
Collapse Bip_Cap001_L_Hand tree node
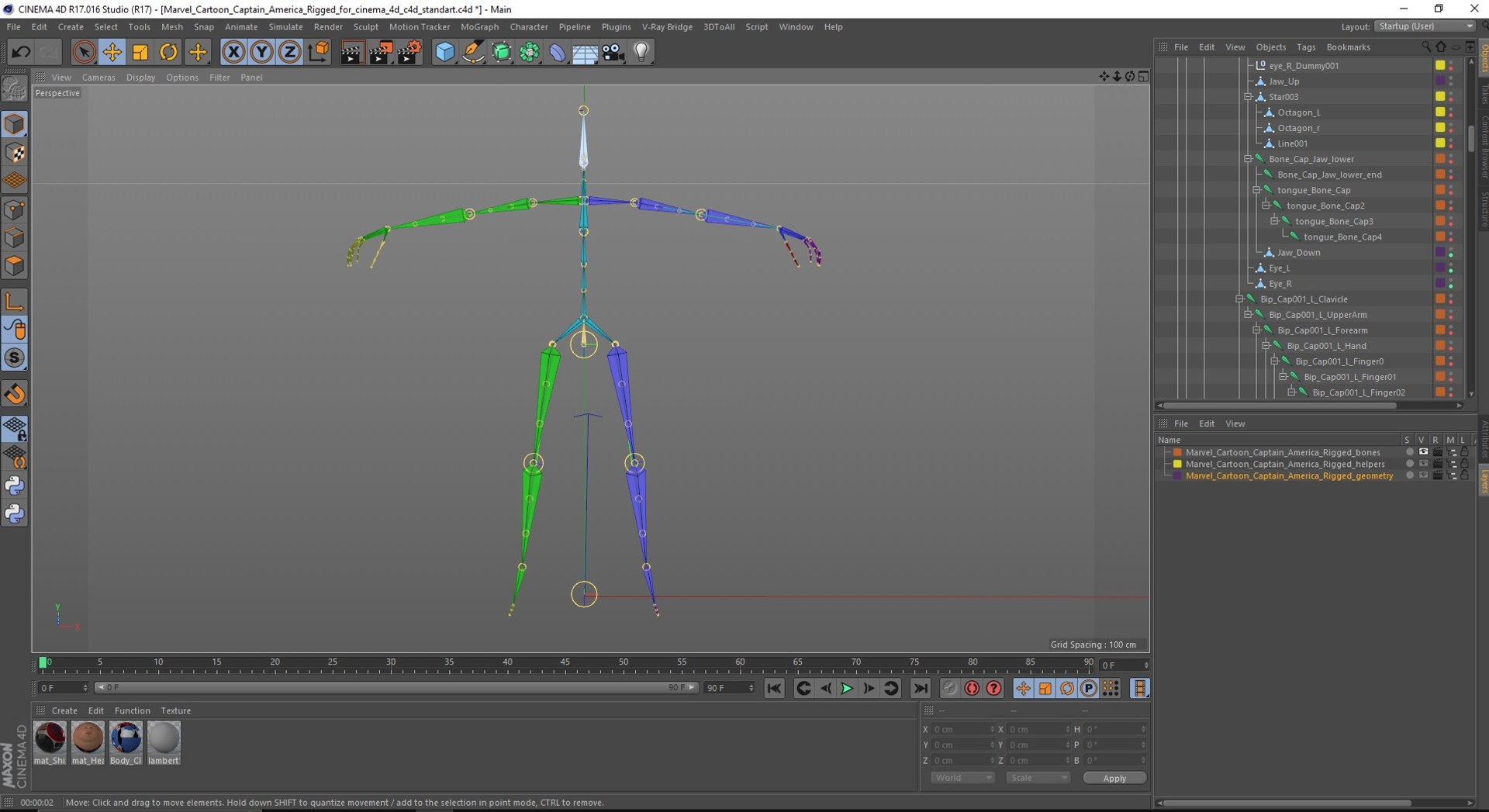(1266, 345)
